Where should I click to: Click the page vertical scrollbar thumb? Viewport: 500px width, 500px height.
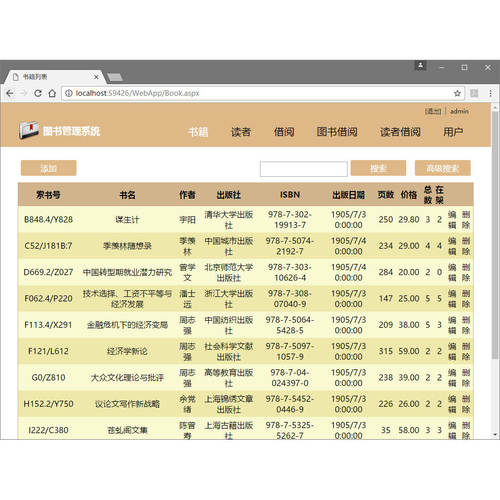495,235
